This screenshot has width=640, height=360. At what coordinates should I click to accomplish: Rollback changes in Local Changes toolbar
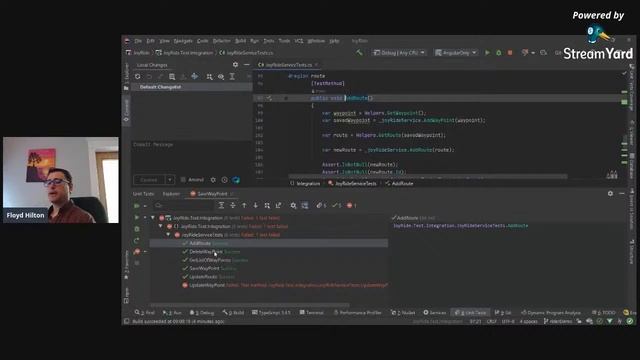(x=149, y=76)
